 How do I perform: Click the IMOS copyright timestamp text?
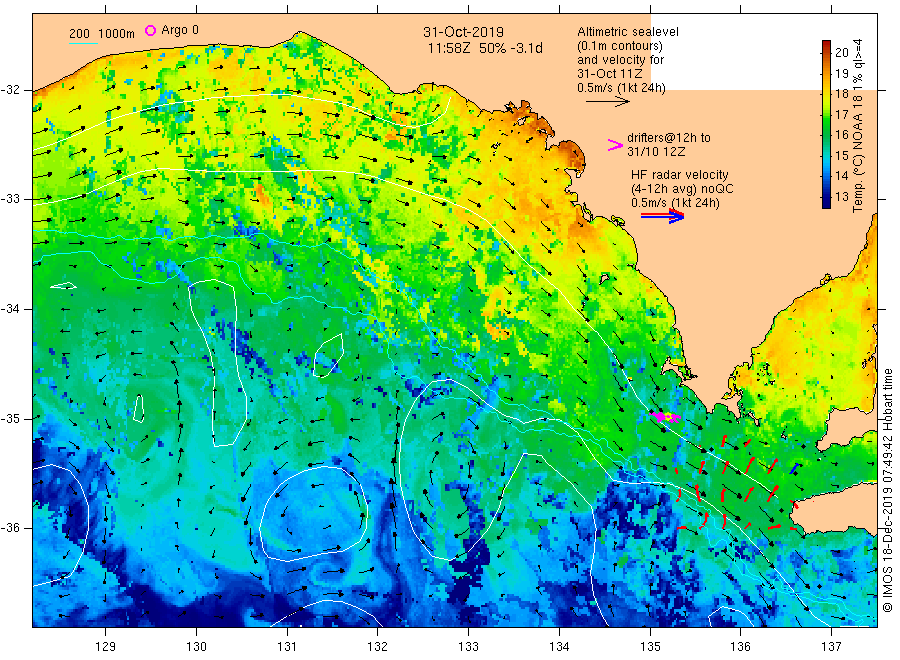click(888, 491)
